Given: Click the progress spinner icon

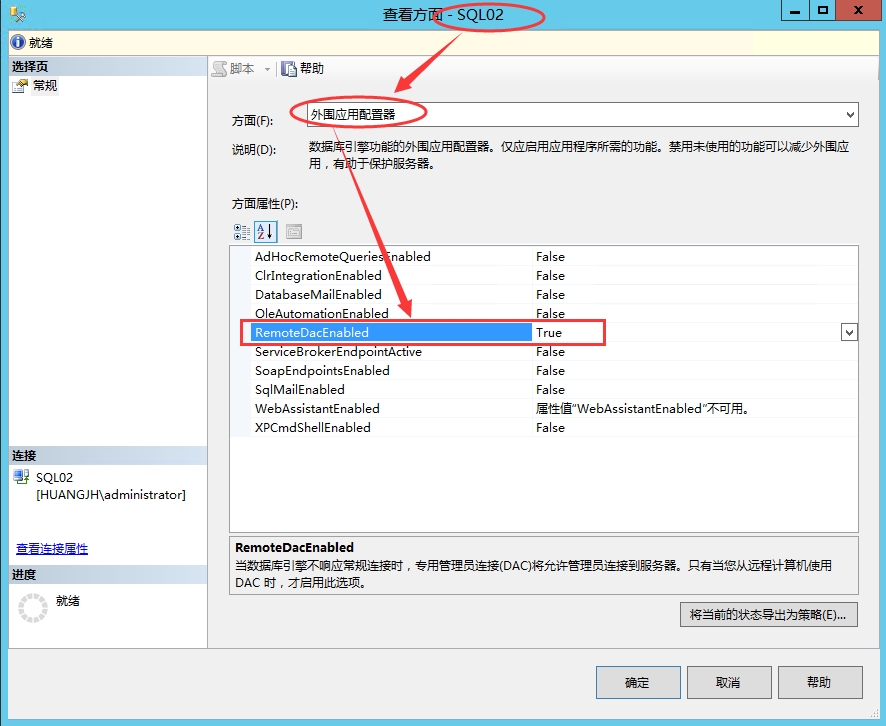Looking at the screenshot, I should [x=33, y=608].
